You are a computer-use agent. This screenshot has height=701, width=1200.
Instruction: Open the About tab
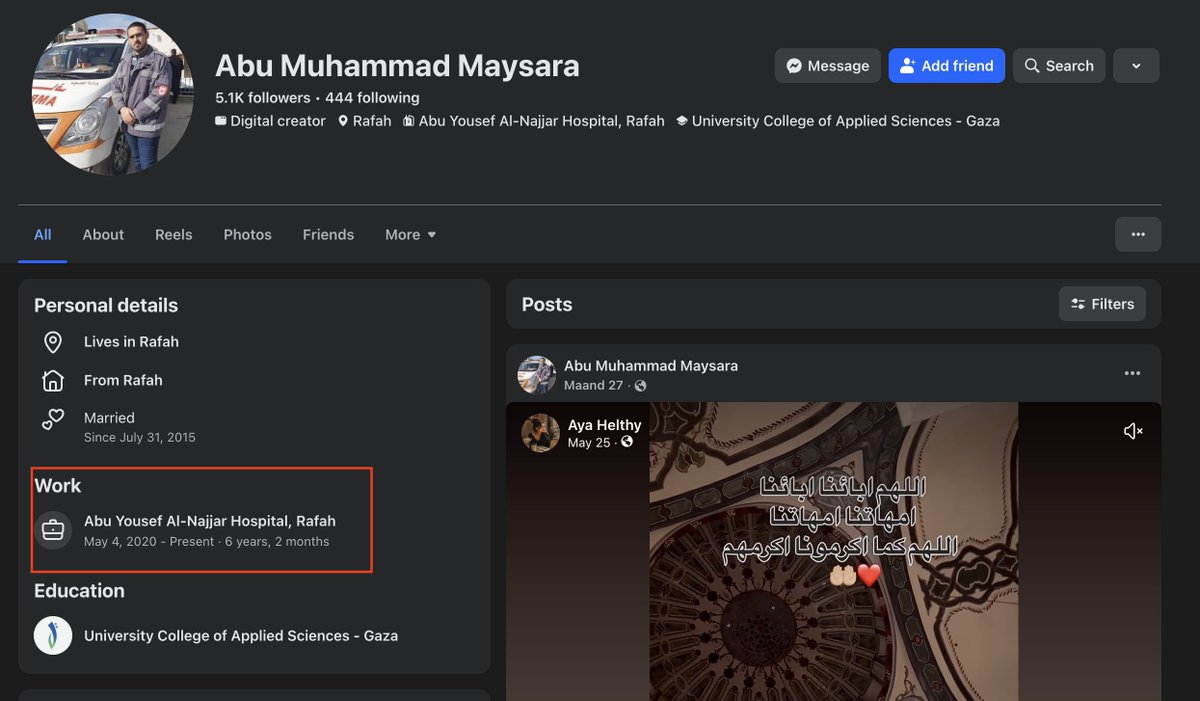tap(103, 235)
